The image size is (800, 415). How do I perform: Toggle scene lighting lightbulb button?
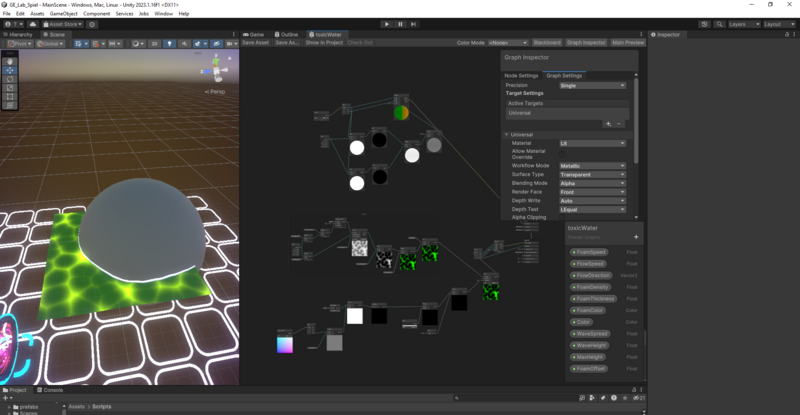coord(170,44)
